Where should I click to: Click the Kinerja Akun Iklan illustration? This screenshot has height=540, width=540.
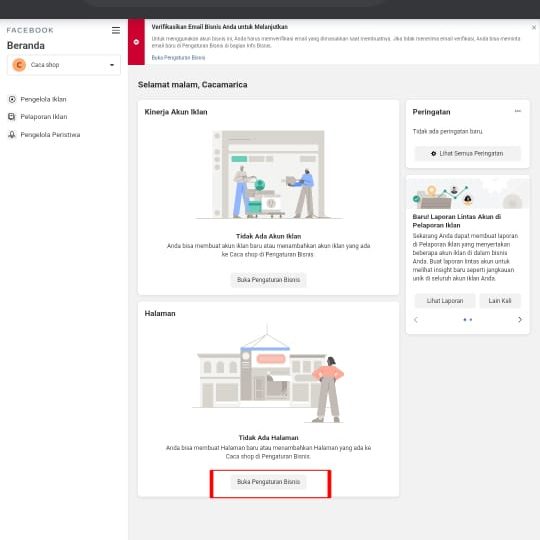(269, 175)
